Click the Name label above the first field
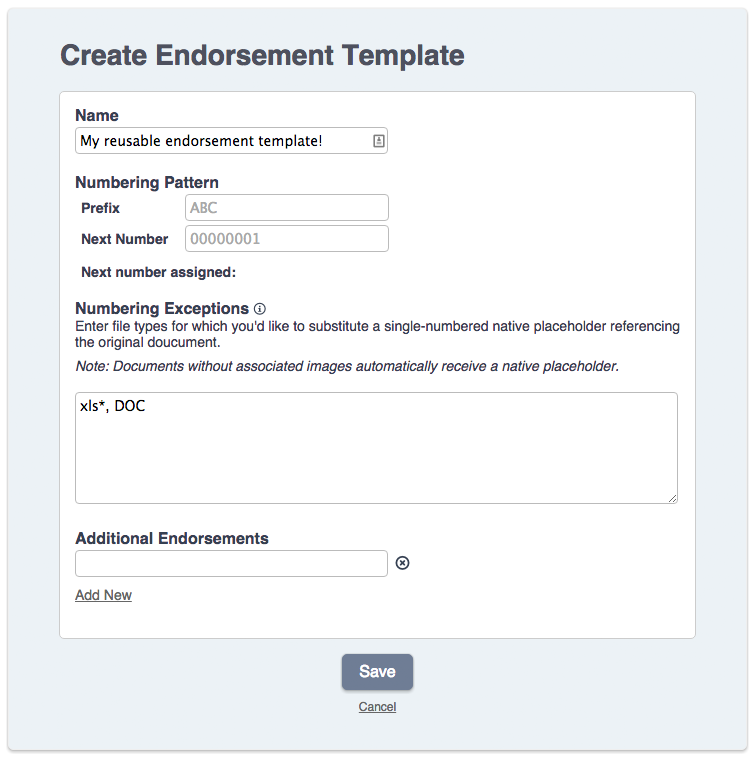The height and width of the screenshot is (760, 756). 97,115
